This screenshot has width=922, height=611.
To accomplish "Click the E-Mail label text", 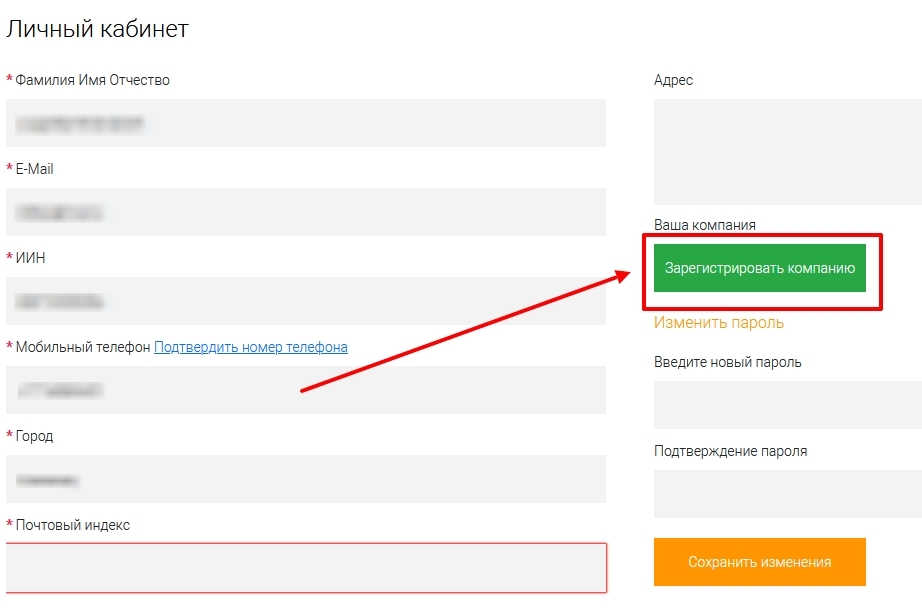I will pos(34,169).
